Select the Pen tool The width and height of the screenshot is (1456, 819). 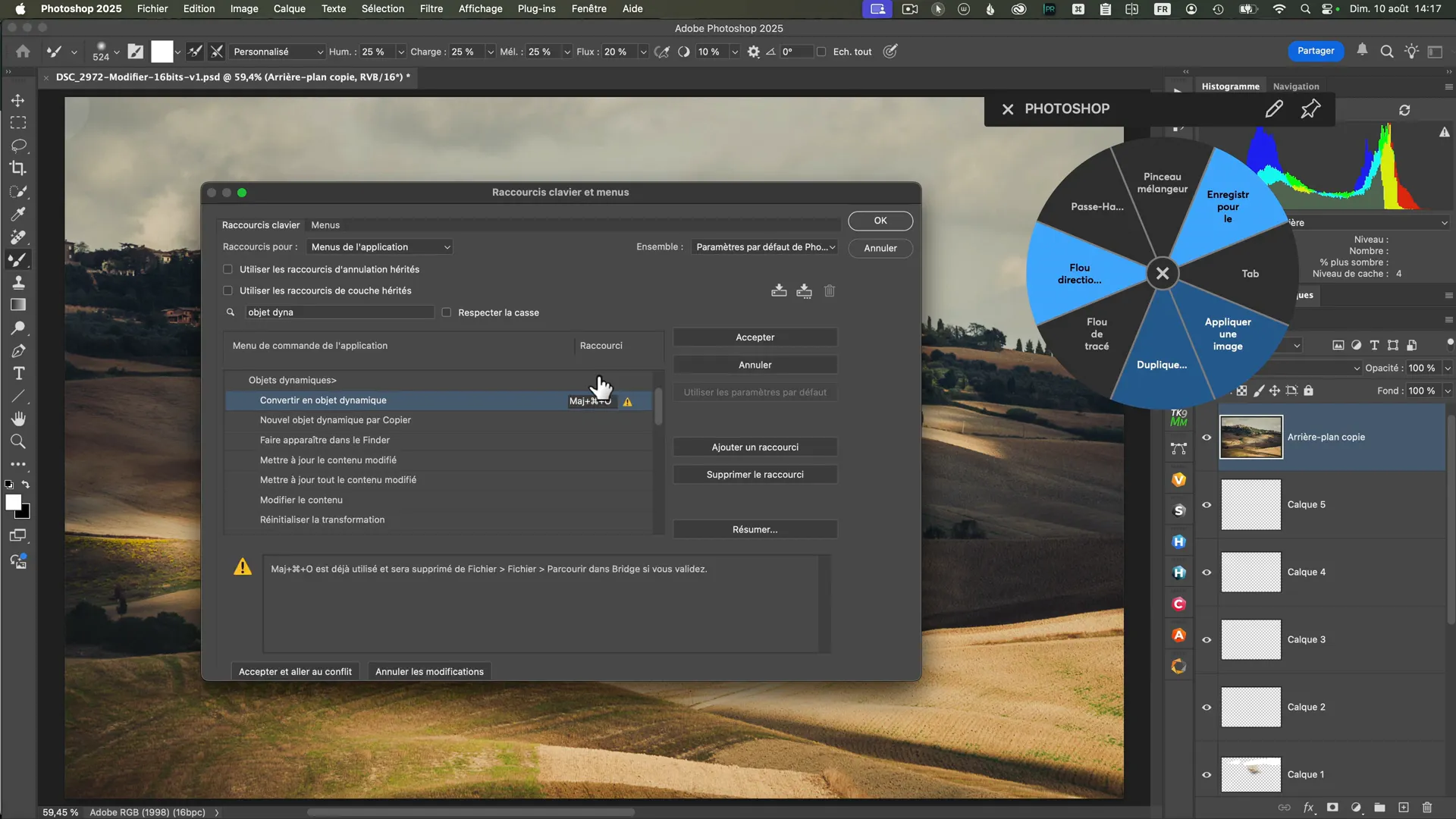[x=18, y=350]
